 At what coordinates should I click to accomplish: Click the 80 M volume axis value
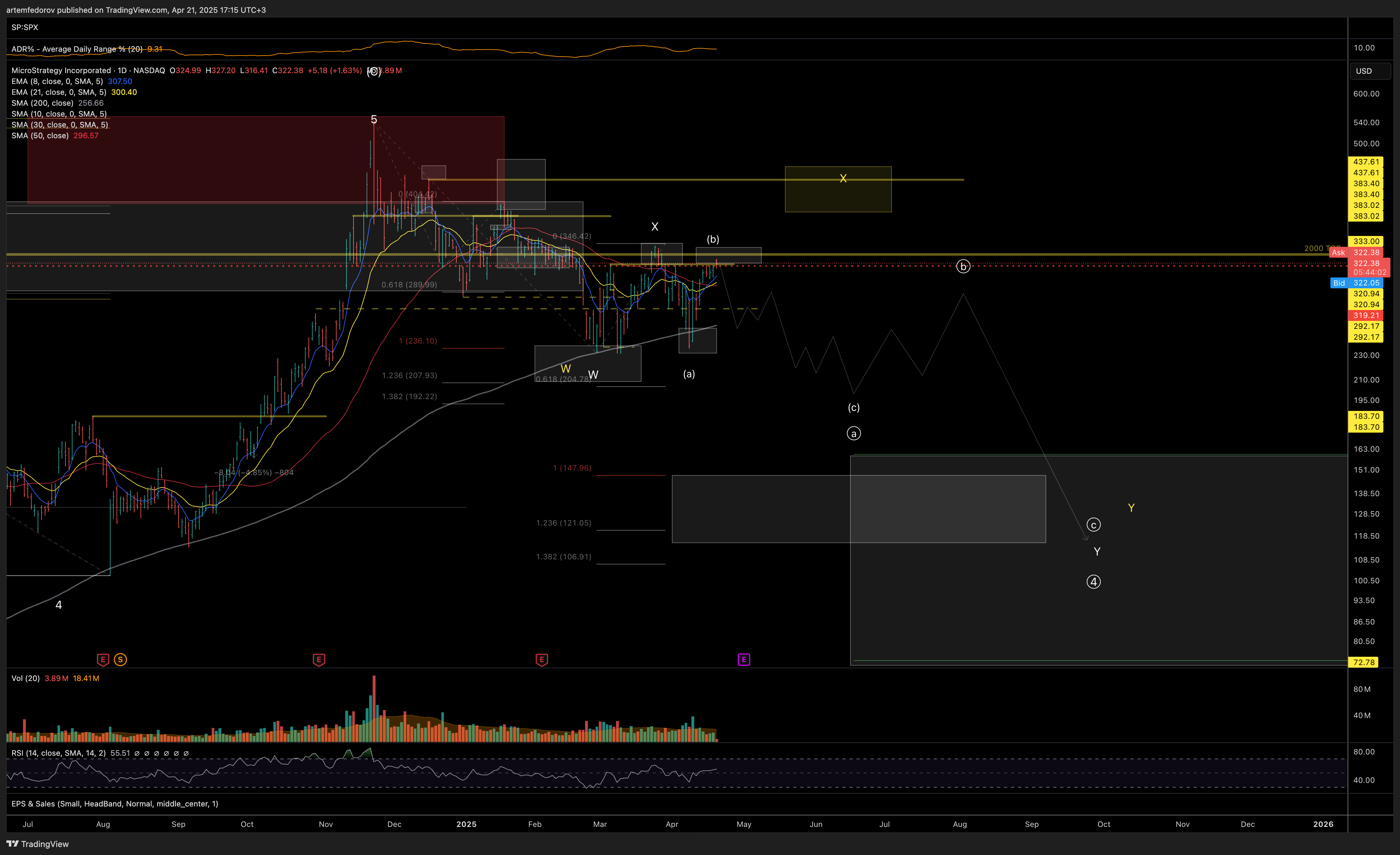(1361, 689)
